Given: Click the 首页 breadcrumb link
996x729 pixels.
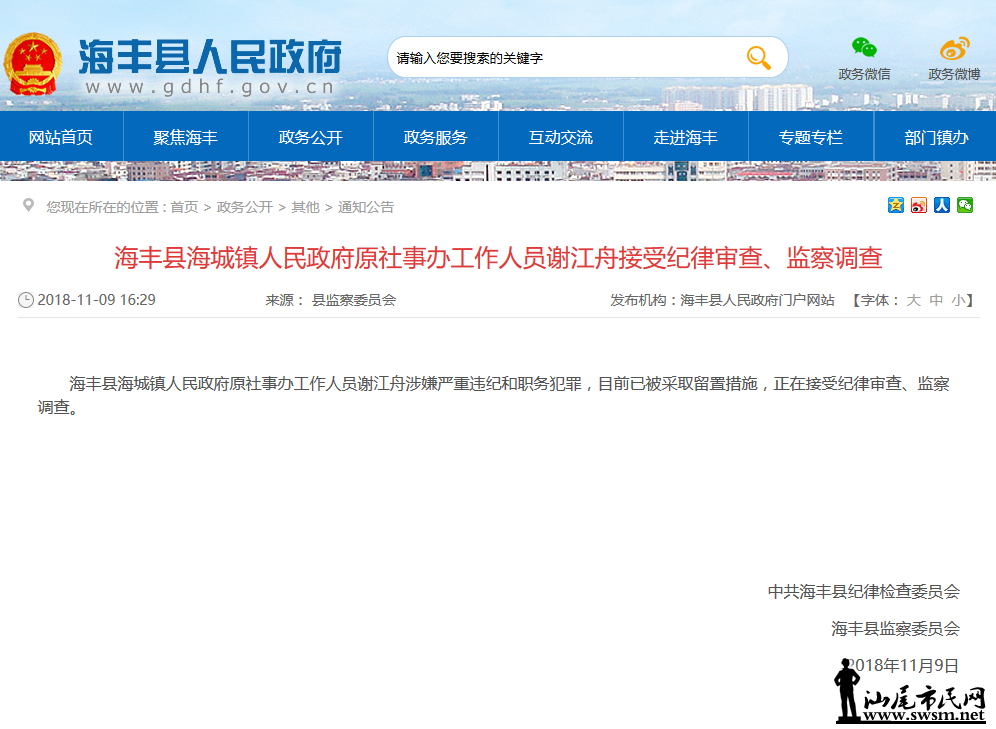Looking at the screenshot, I should [x=184, y=207].
